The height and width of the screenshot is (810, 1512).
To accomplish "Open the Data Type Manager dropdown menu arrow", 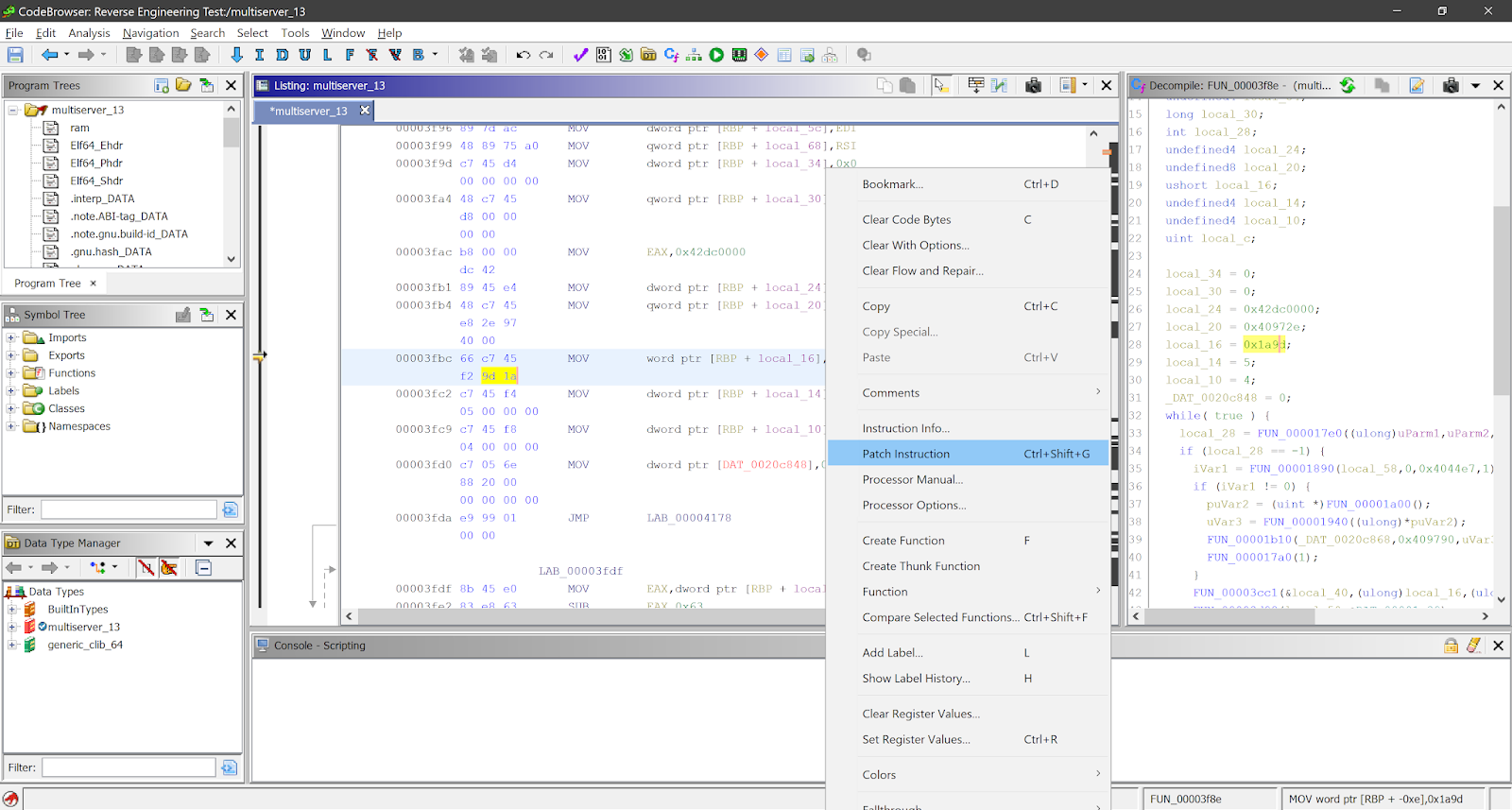I will tap(208, 543).
